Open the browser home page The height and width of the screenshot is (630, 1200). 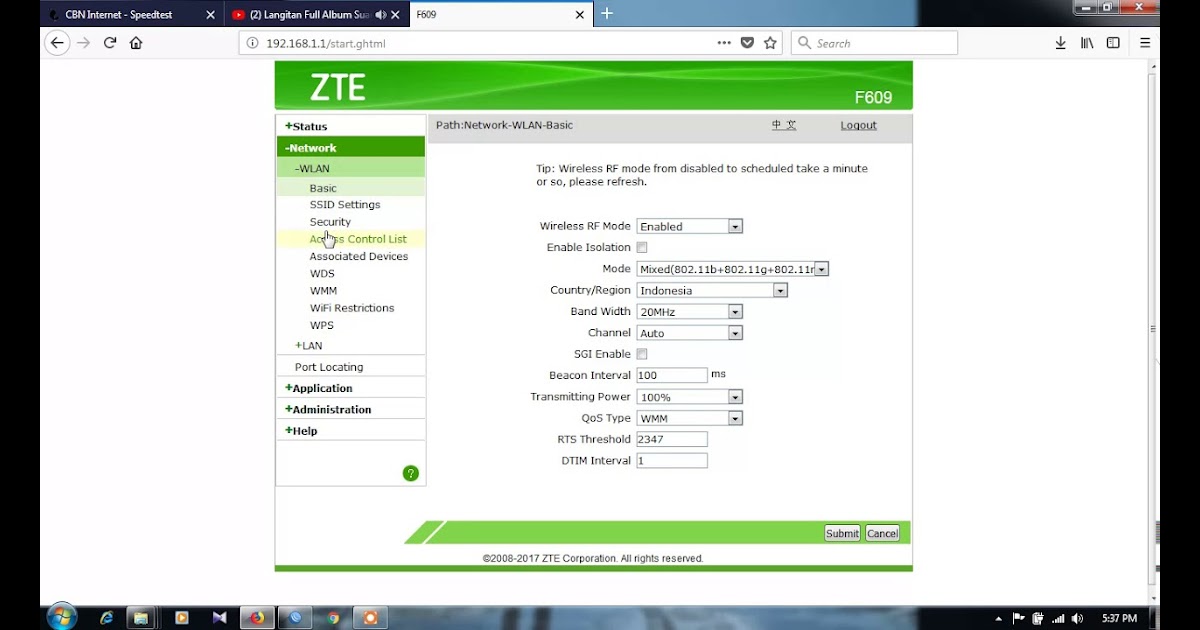[136, 43]
